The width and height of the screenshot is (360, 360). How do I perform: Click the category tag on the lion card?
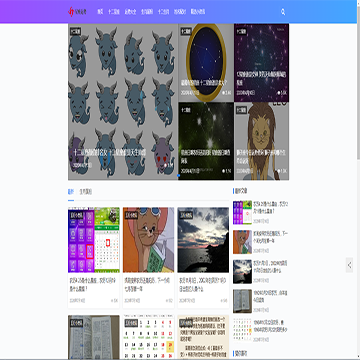coord(241,110)
